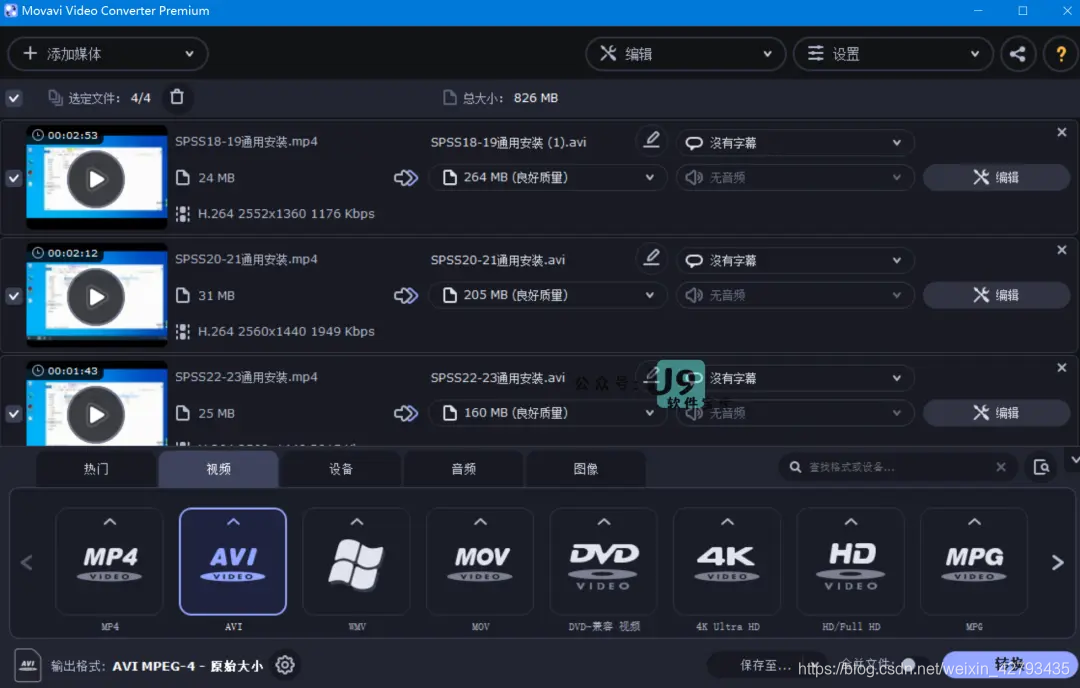Screen dimensions: 1080x688
Task: Remove SPSS20-21通用安装.mp4 from the list
Action: [x=1061, y=250]
